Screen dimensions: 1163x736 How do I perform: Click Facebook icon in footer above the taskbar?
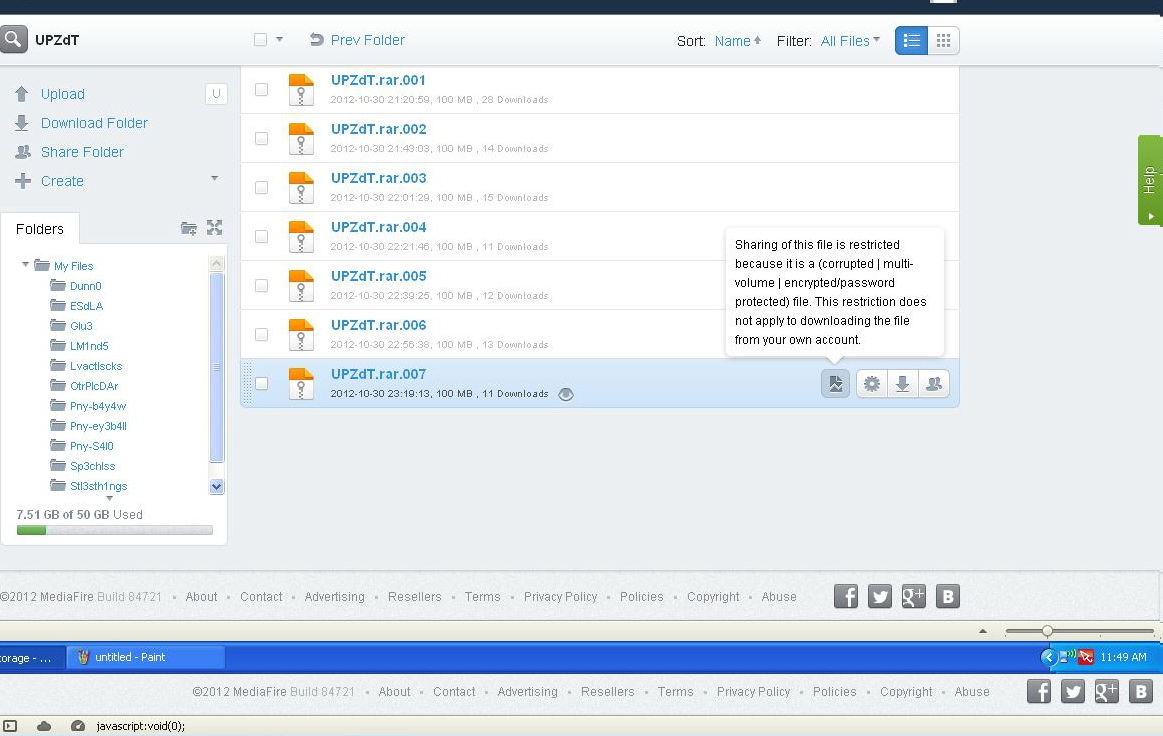click(x=846, y=596)
